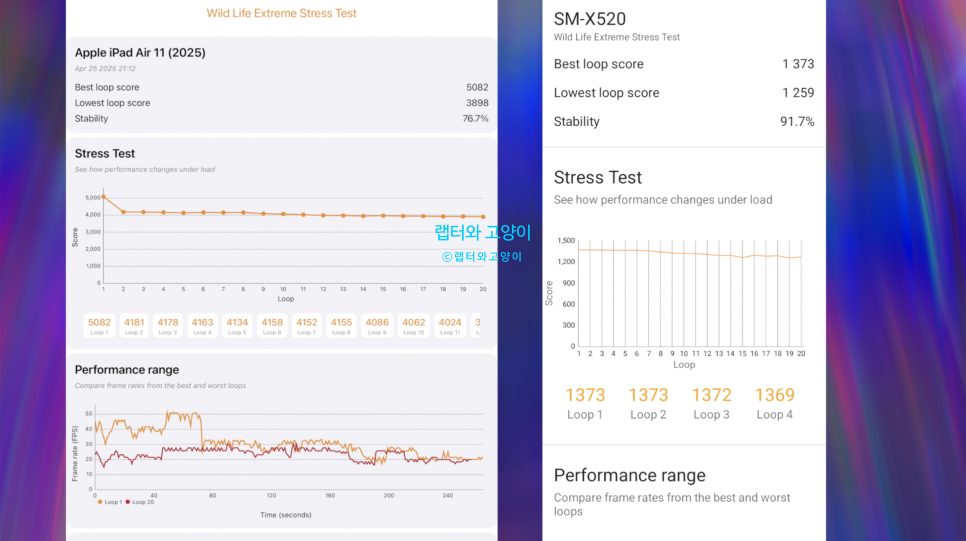This screenshot has width=966, height=541.
Task: Click the Stress Test heading in iPad panel
Action: pos(105,153)
